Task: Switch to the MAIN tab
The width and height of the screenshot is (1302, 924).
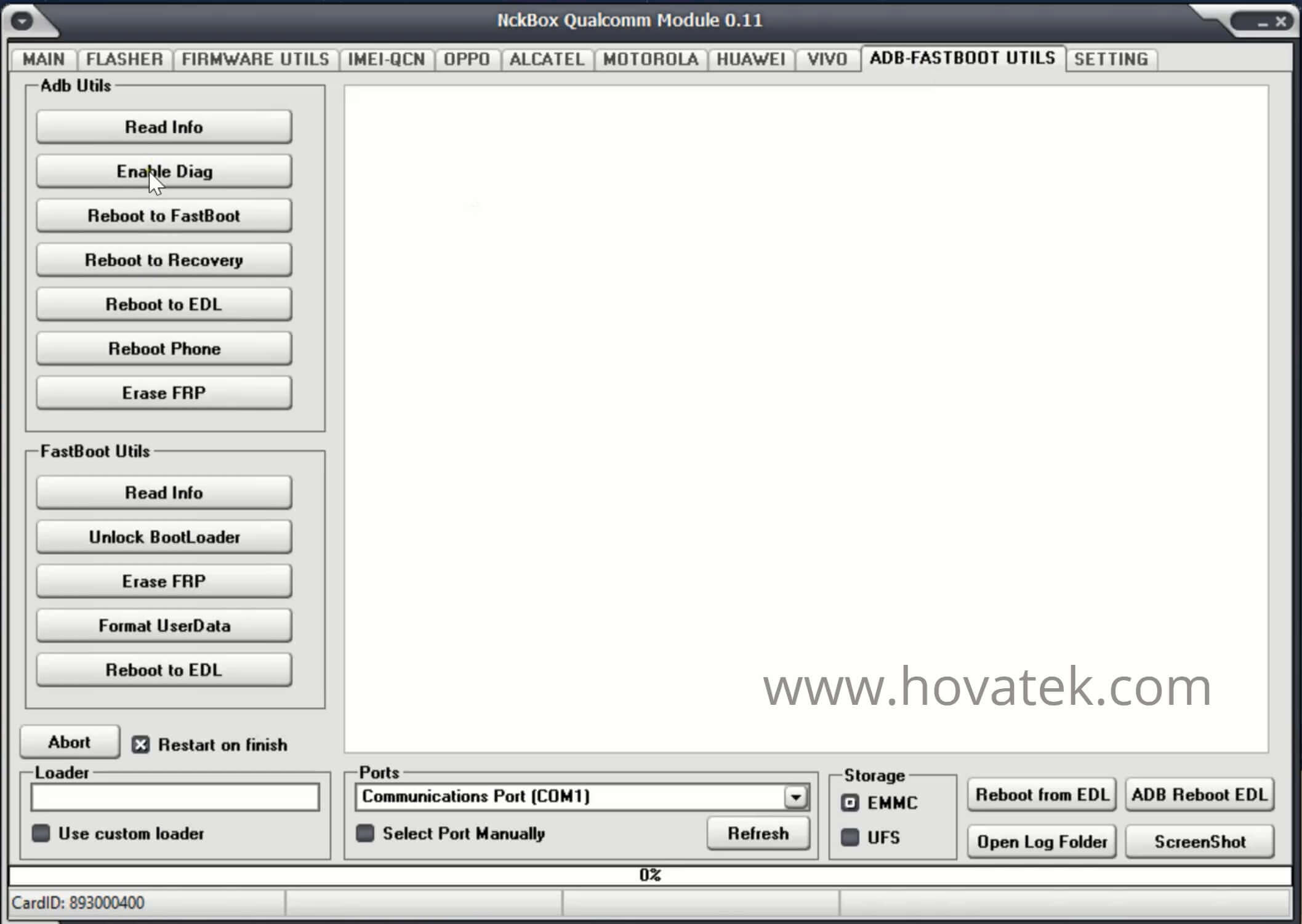Action: (44, 59)
